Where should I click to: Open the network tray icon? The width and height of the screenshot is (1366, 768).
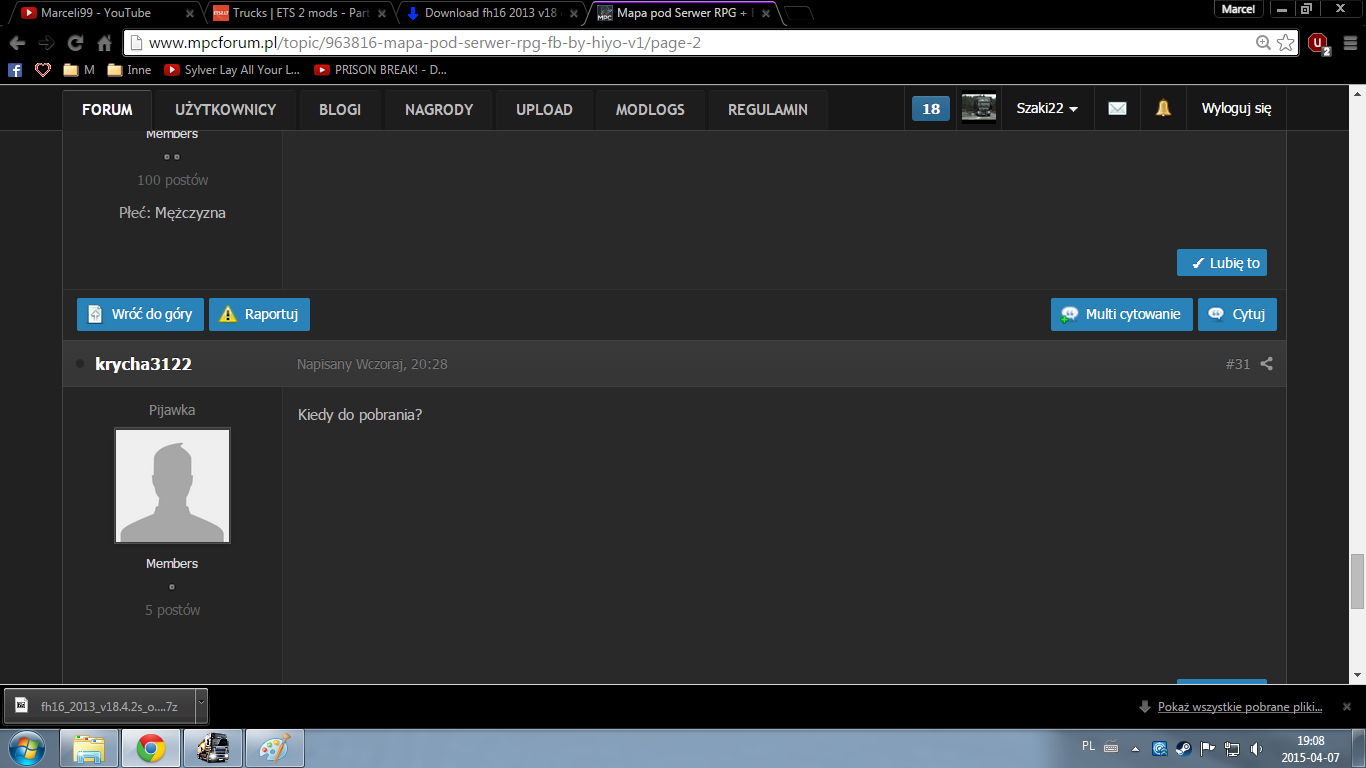[1232, 748]
